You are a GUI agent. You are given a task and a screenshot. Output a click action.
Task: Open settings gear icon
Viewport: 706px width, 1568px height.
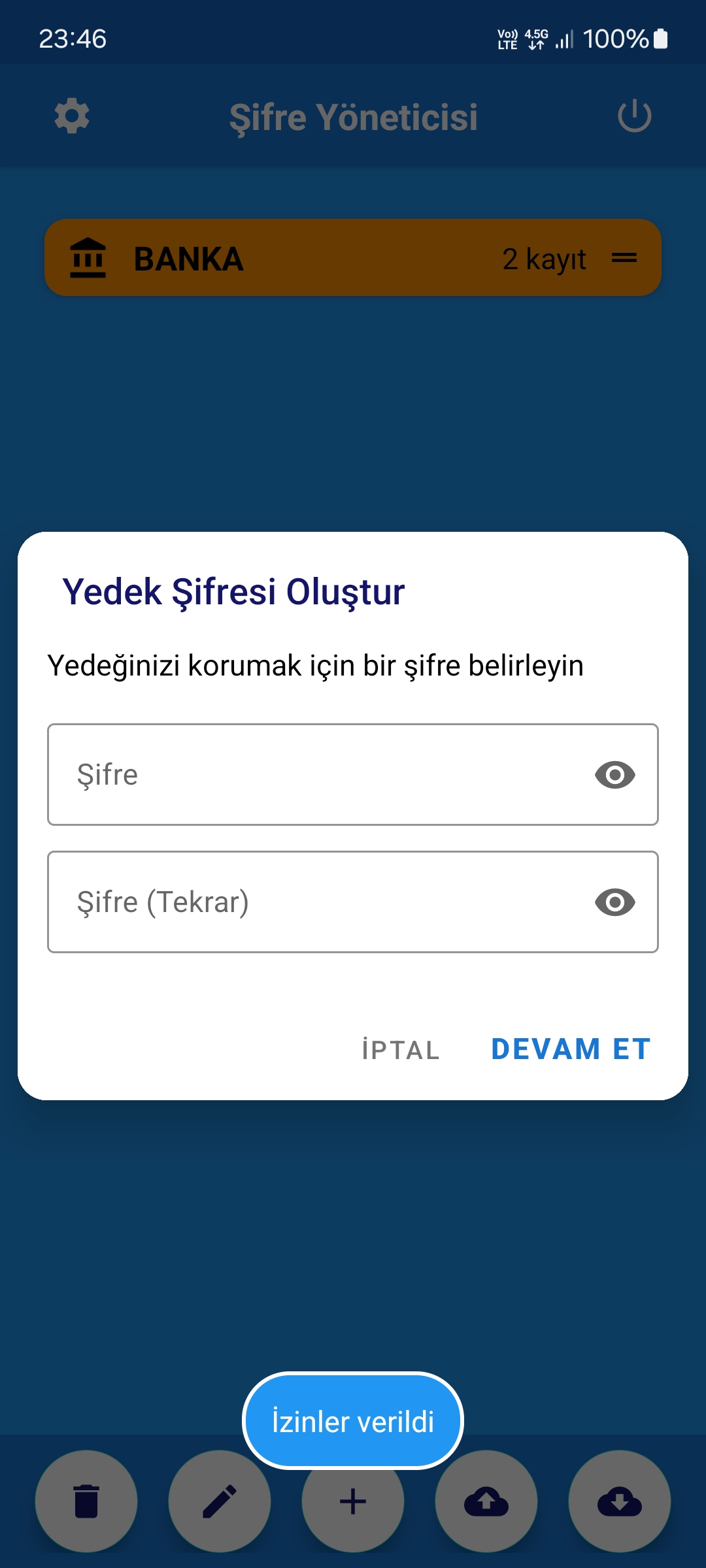click(72, 116)
